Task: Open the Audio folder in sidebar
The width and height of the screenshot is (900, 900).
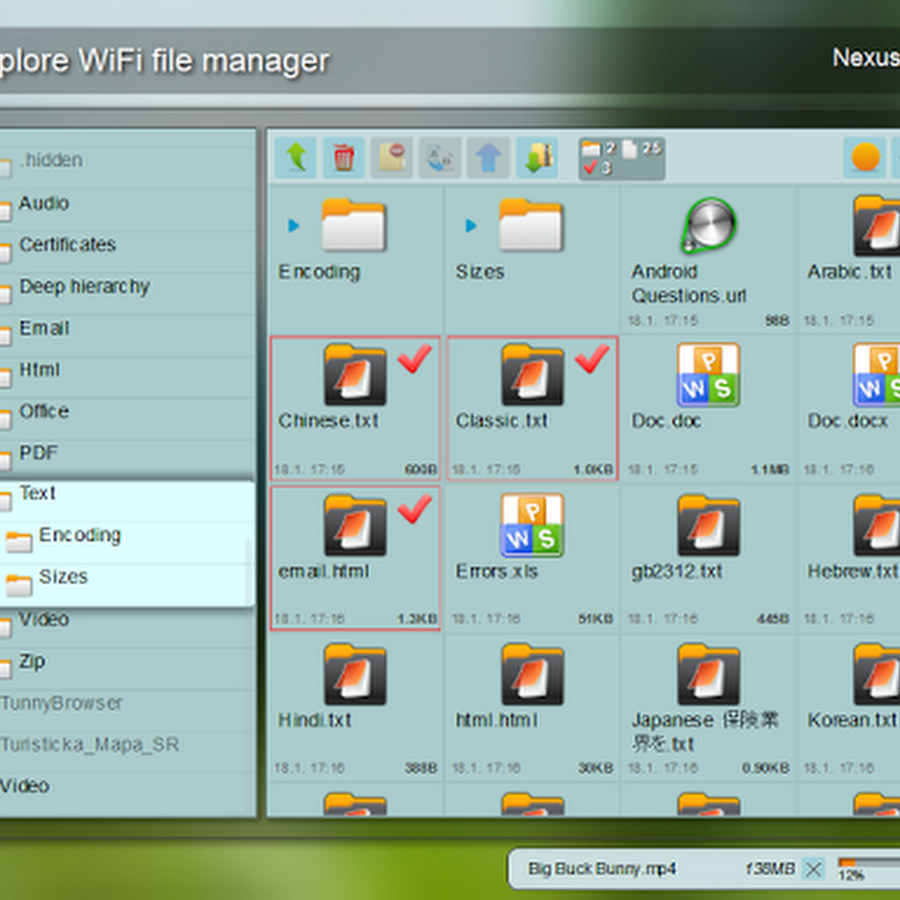Action: [x=45, y=203]
